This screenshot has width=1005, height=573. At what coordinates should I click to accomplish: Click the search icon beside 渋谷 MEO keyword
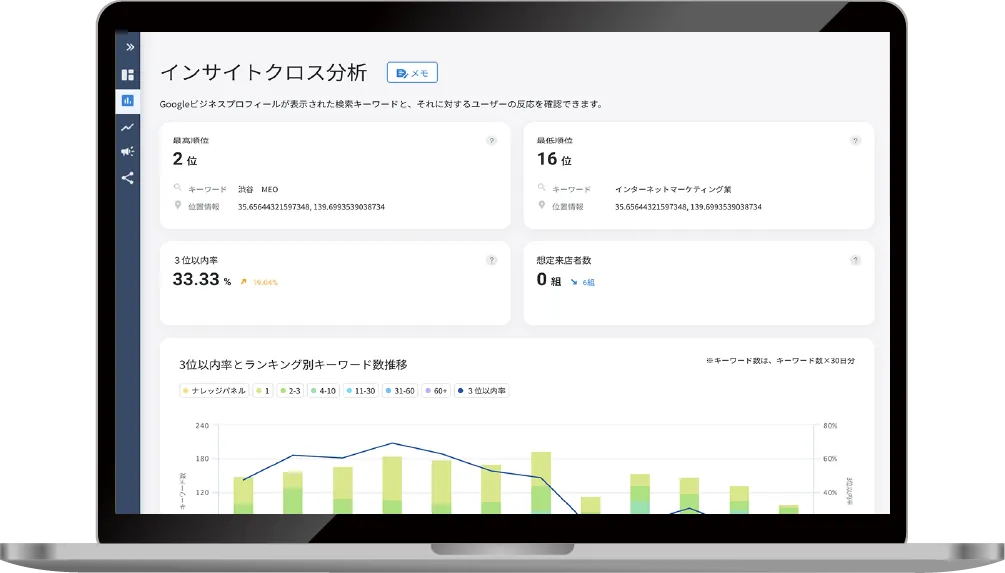tap(178, 188)
